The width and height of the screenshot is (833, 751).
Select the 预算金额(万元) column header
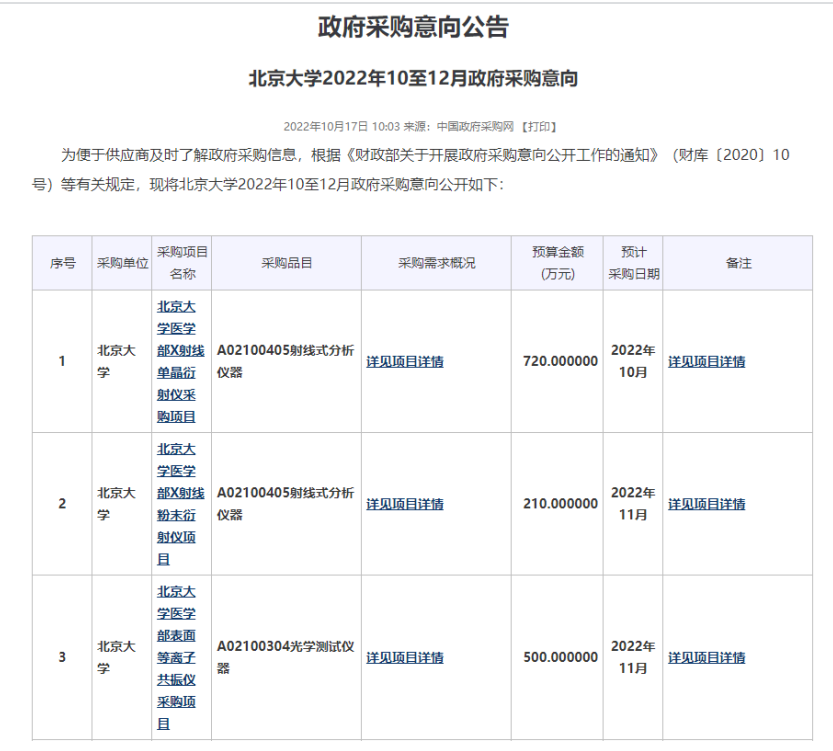coord(557,263)
